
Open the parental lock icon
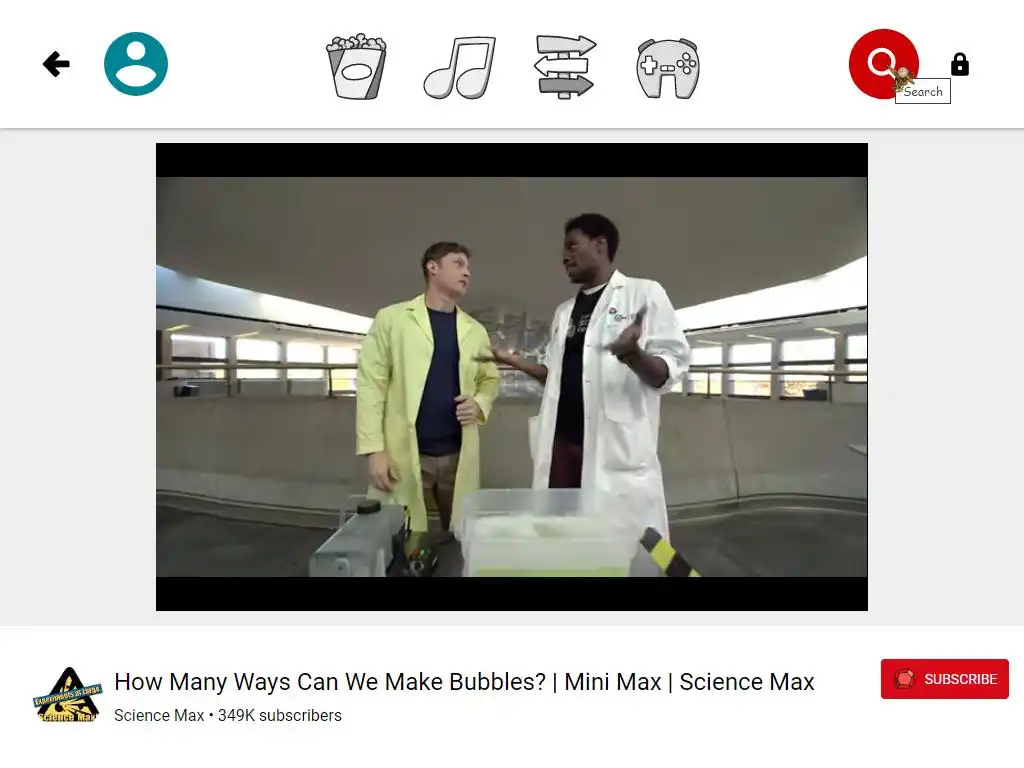(x=959, y=65)
